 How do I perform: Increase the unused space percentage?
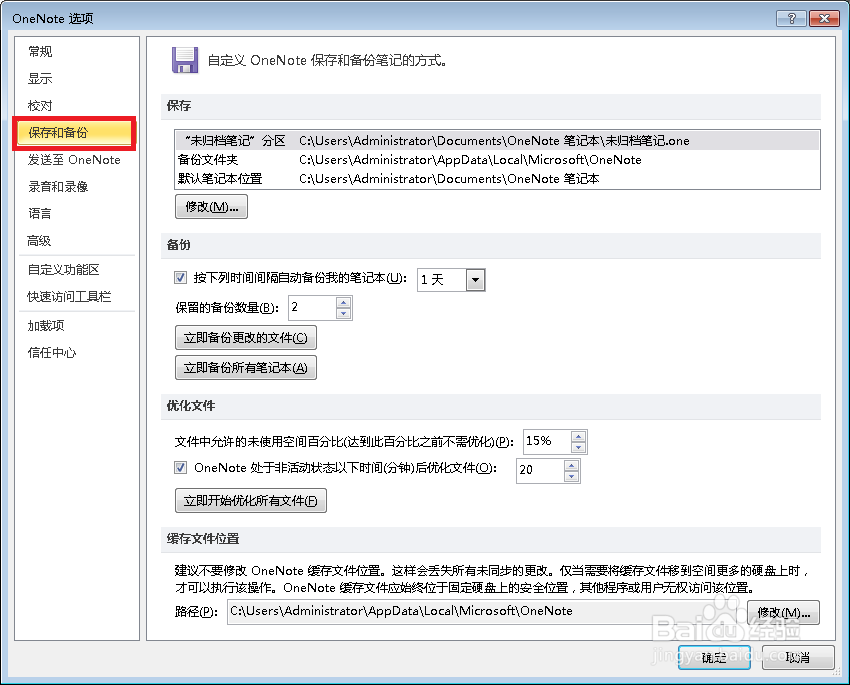[x=578, y=436]
